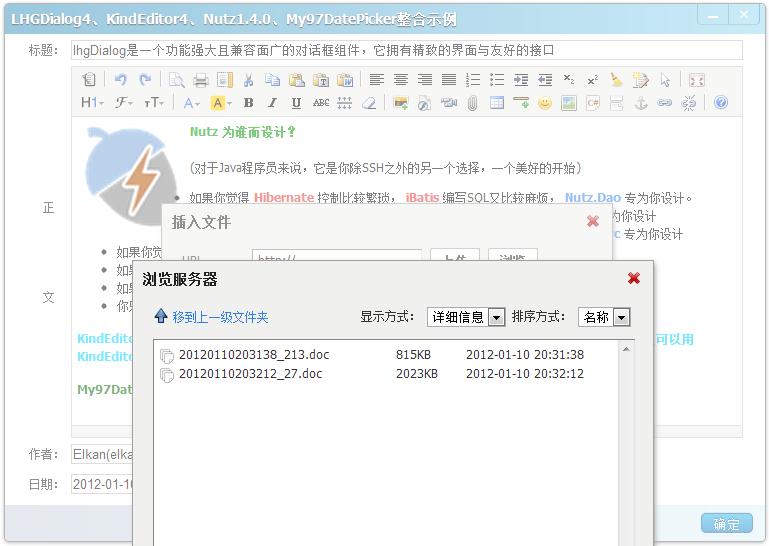Open the H1 heading format dropdown
The width and height of the screenshot is (769, 546).
pyautogui.click(x=93, y=103)
